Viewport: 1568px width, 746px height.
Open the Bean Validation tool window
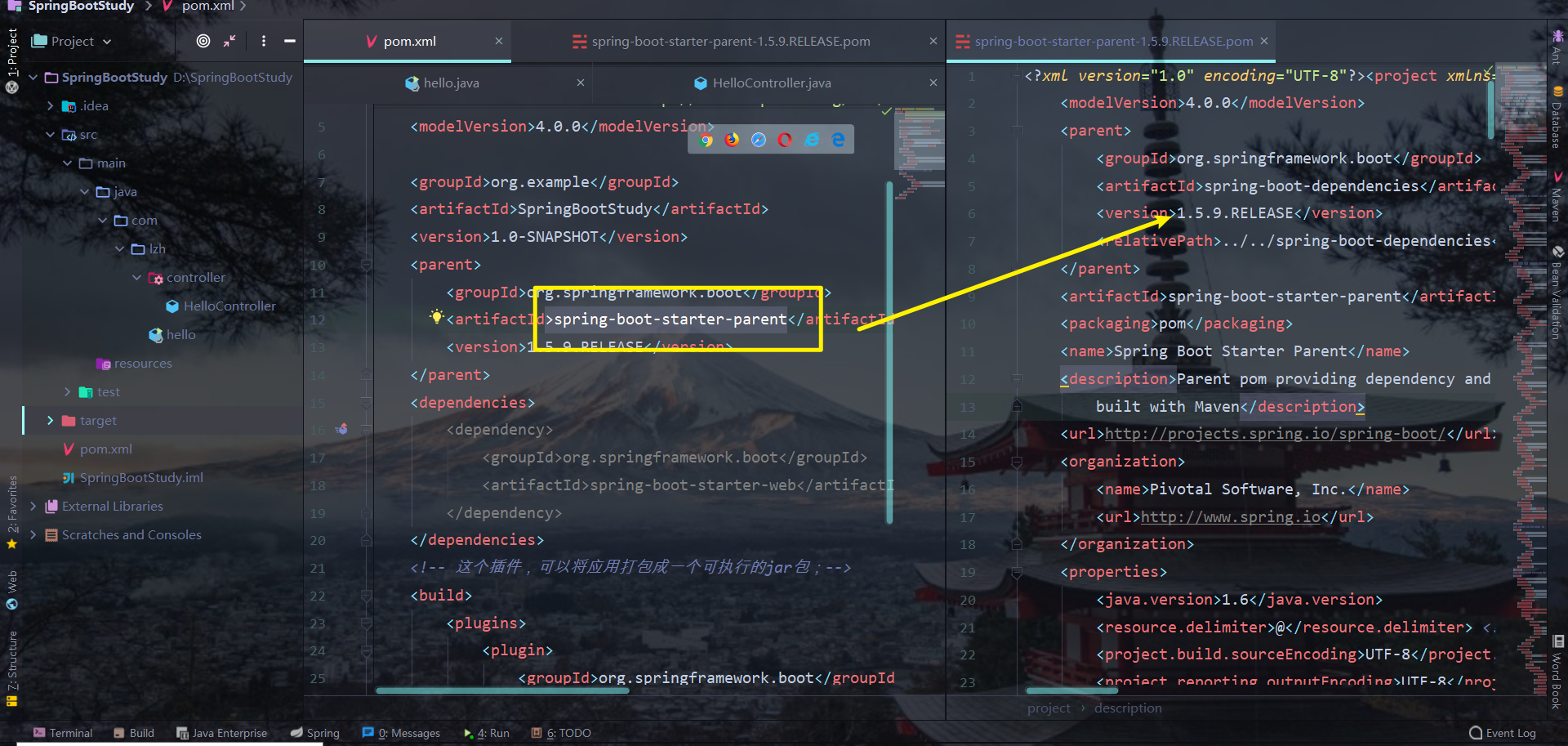[1557, 294]
